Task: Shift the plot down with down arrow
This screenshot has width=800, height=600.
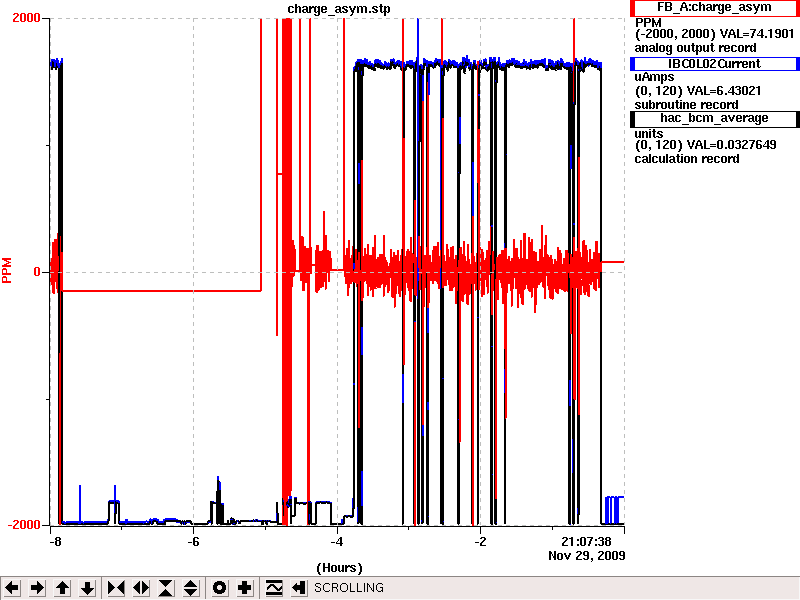Action: pyautogui.click(x=88, y=588)
